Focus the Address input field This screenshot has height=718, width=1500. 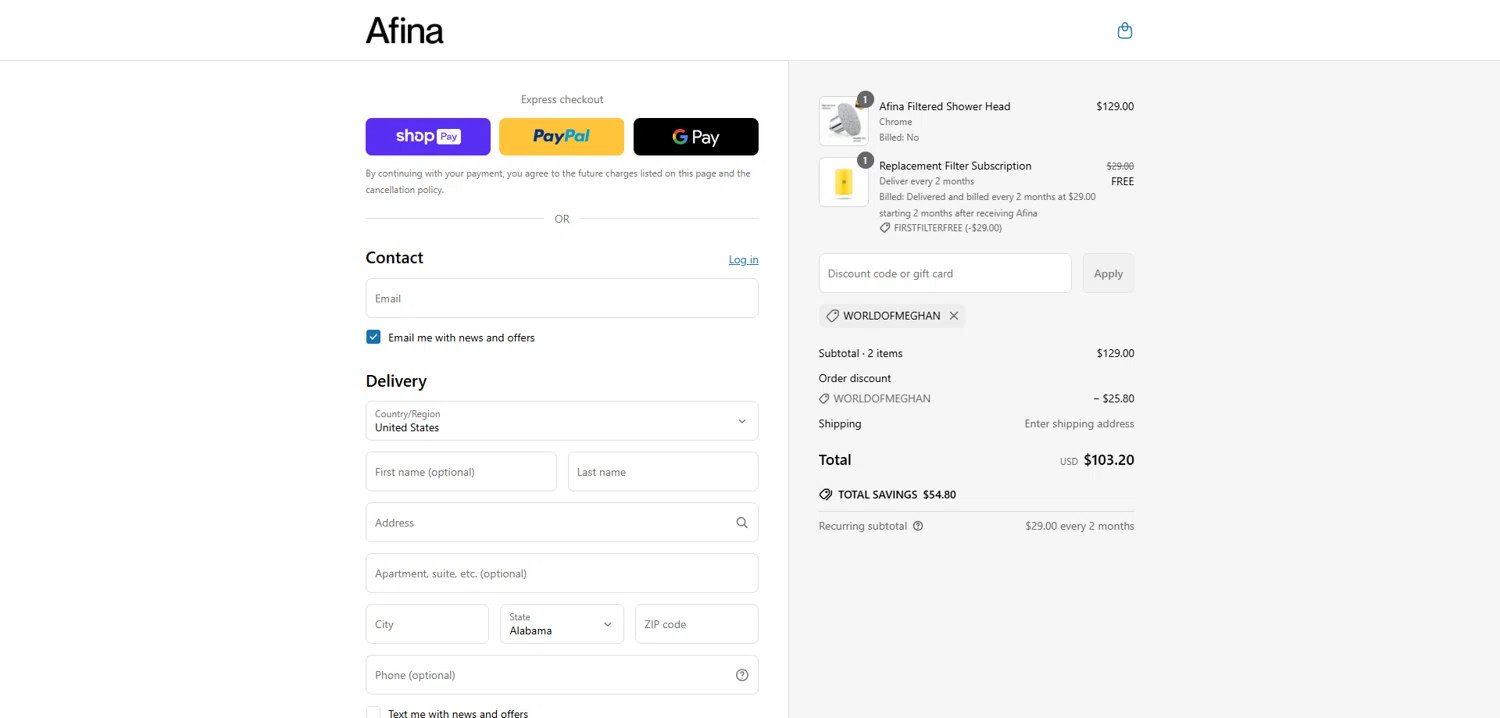tap(562, 522)
